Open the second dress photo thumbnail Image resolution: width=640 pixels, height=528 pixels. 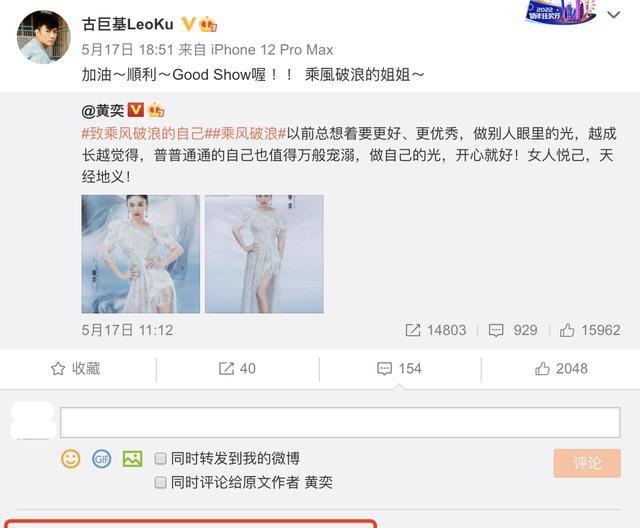[264, 254]
